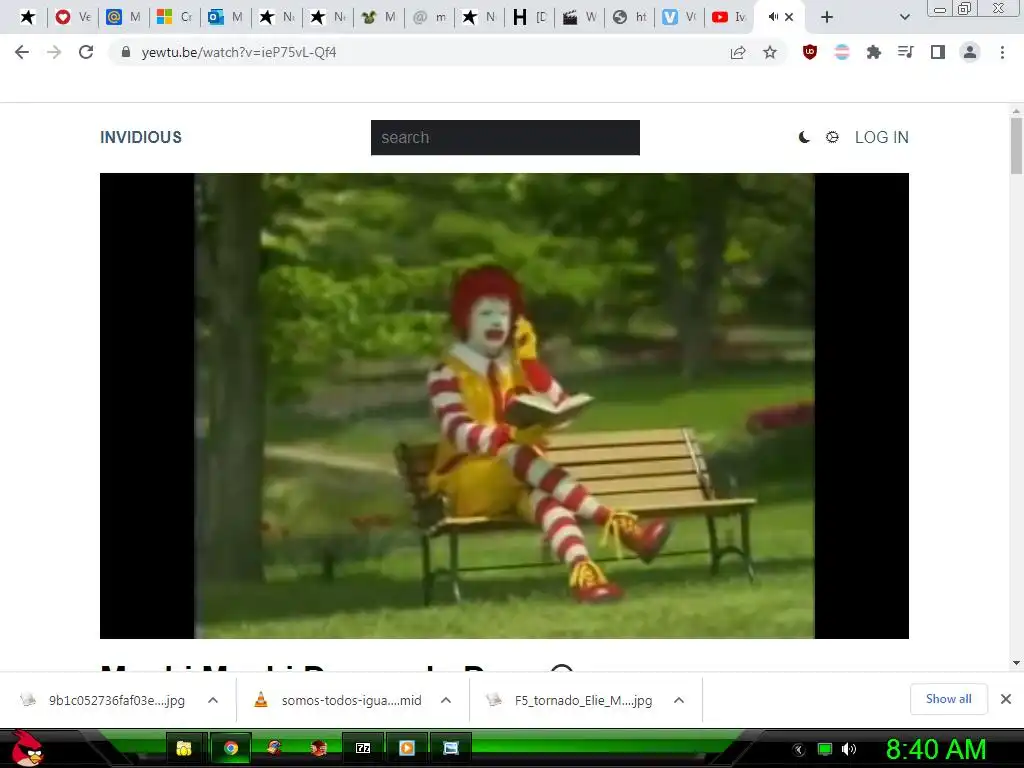Open downloaded 9b1c052736faf03e jpg file
Screen dimensions: 1024x768
tap(104, 700)
